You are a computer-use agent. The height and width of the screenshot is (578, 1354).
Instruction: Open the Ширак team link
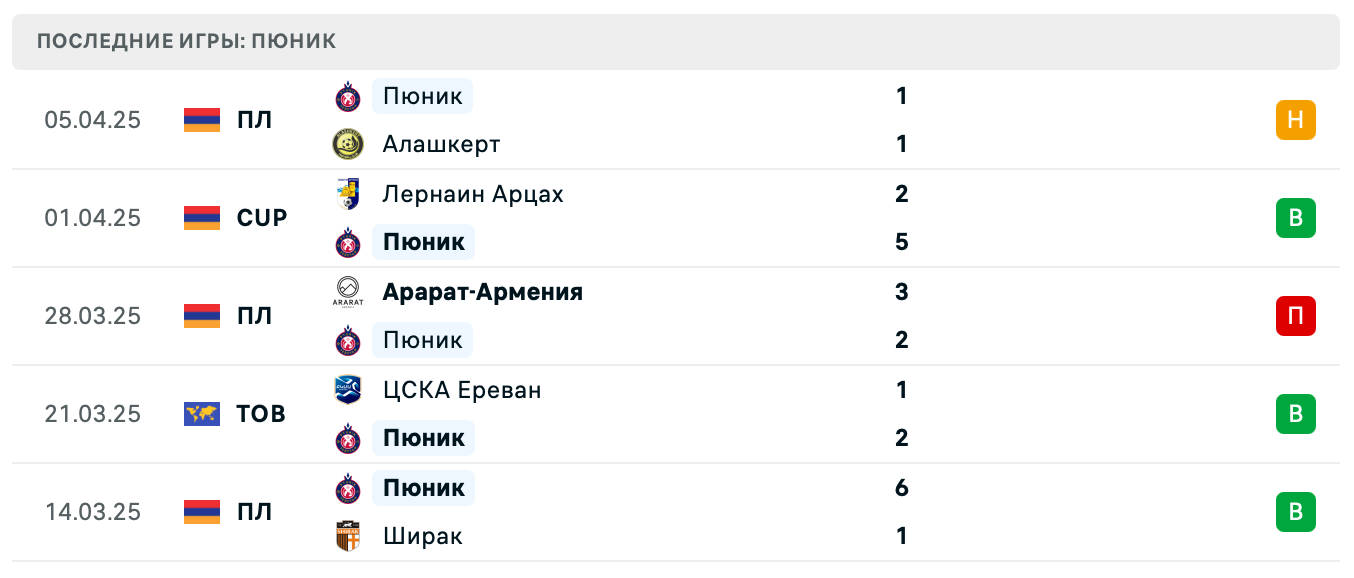(x=422, y=536)
